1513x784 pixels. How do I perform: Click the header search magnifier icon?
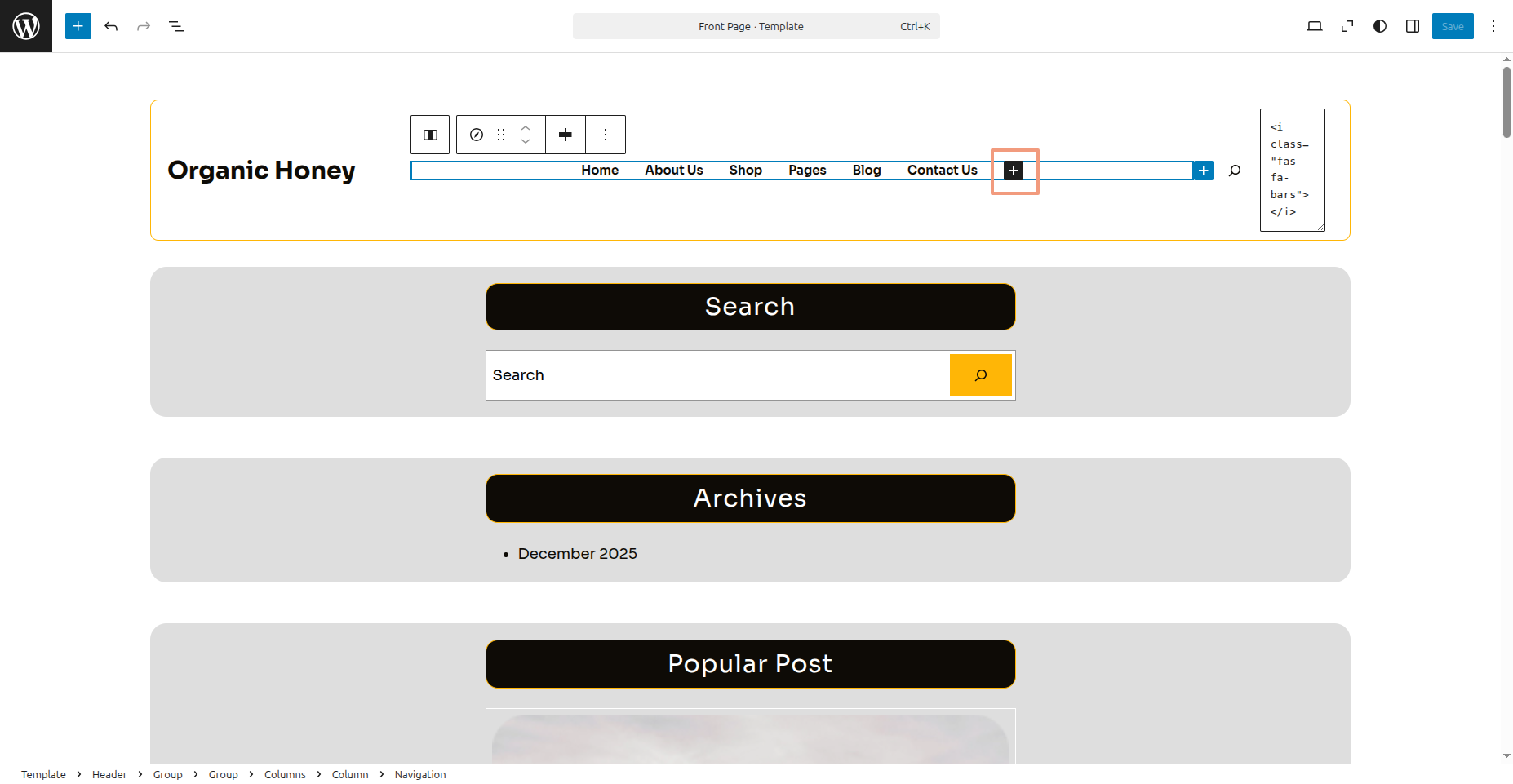(1235, 171)
